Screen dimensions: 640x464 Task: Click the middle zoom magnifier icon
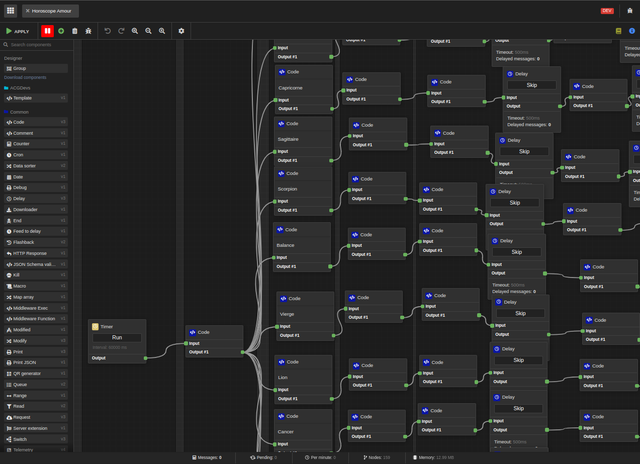click(x=149, y=31)
